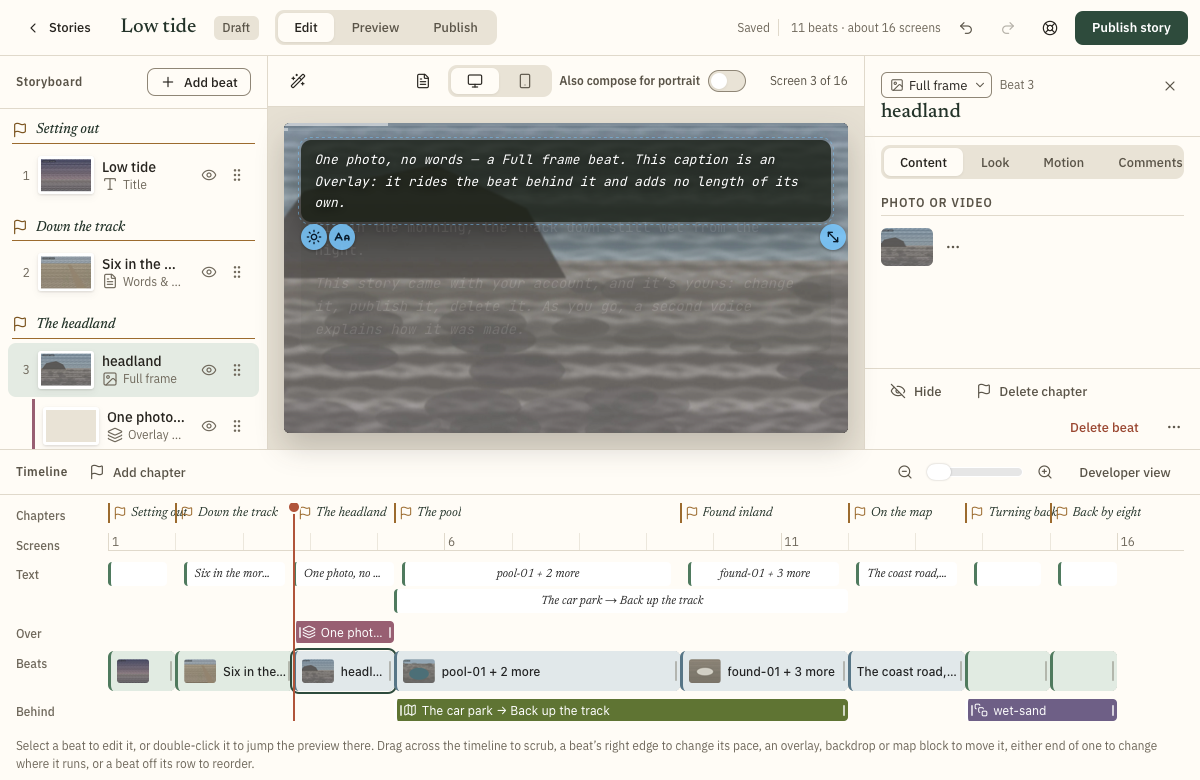
Task: Toggle Also compose for portrait
Action: coord(727,81)
